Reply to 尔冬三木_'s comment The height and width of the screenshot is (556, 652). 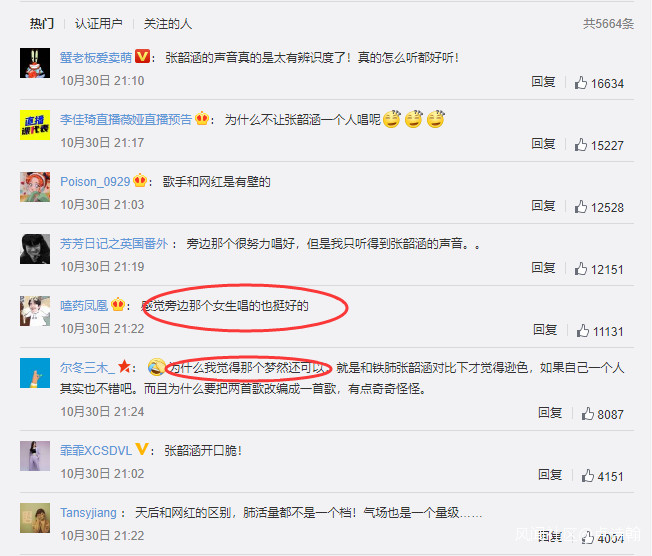tap(550, 413)
